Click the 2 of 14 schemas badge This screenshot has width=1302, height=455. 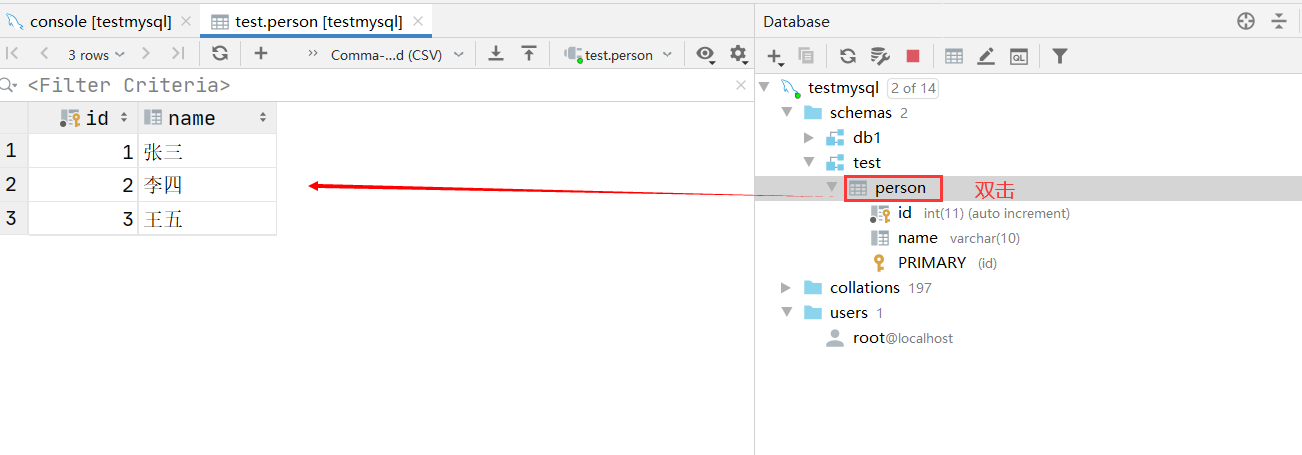click(913, 88)
